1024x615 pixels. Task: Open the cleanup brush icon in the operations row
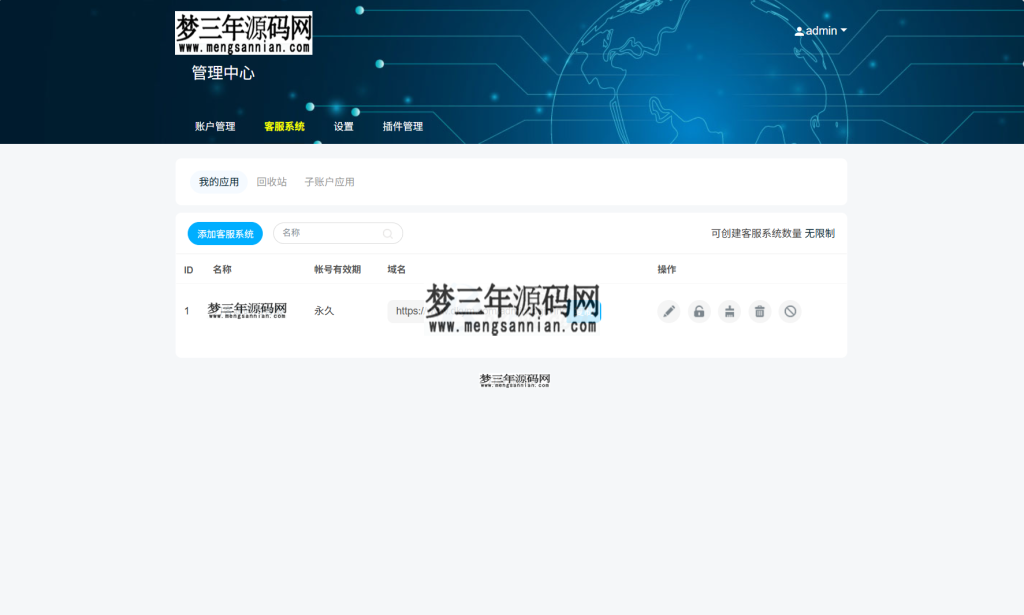[x=729, y=311]
